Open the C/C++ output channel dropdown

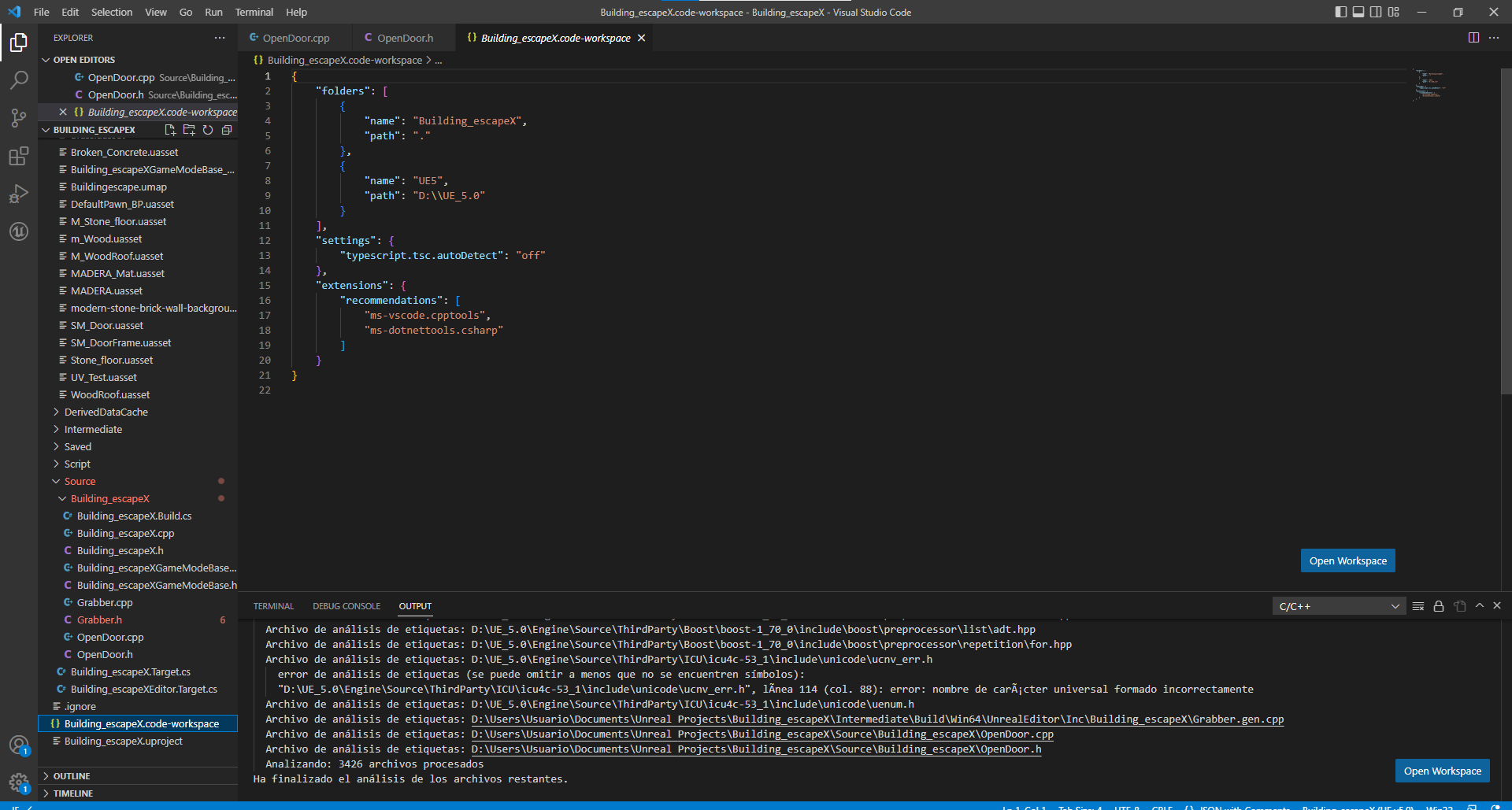(1339, 606)
